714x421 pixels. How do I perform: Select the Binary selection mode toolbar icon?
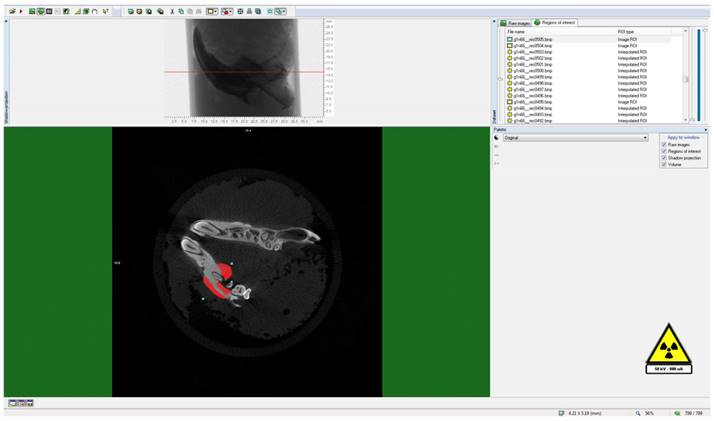pos(49,11)
